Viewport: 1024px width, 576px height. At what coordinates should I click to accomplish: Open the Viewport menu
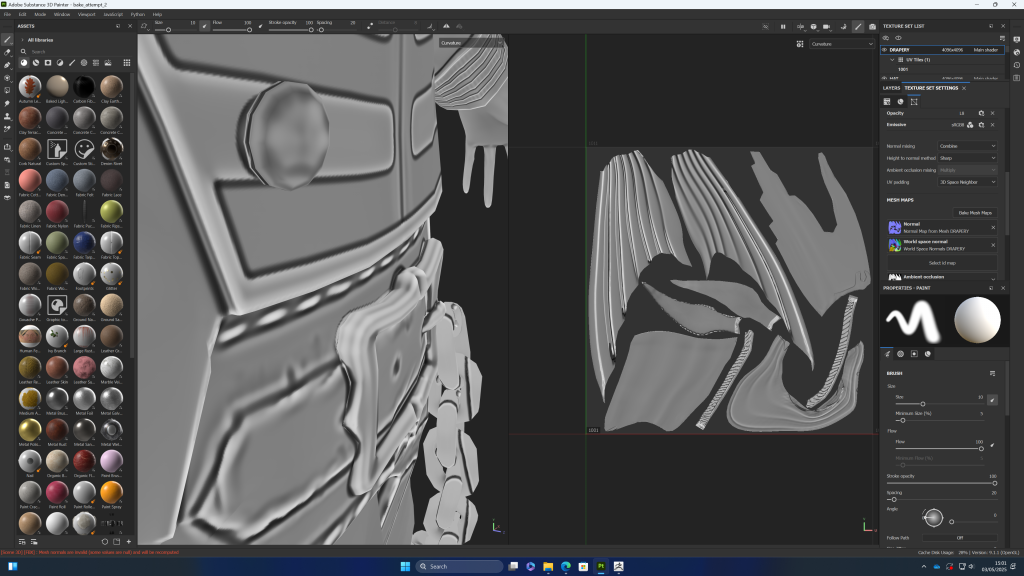tap(87, 14)
